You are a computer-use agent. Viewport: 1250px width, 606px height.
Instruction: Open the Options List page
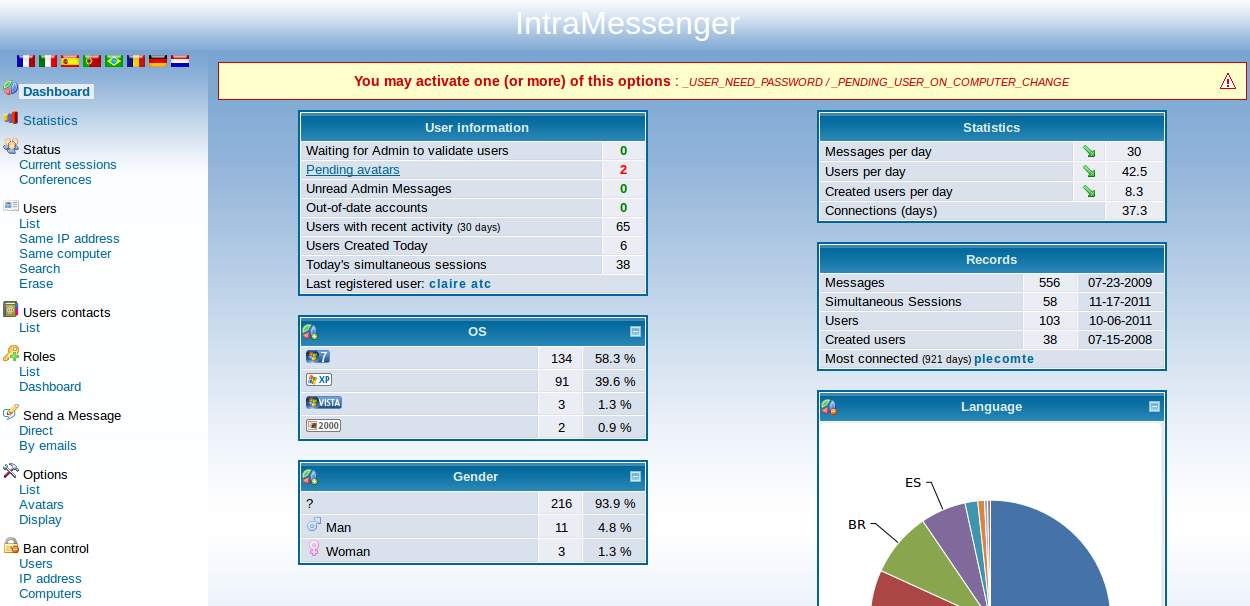(29, 490)
